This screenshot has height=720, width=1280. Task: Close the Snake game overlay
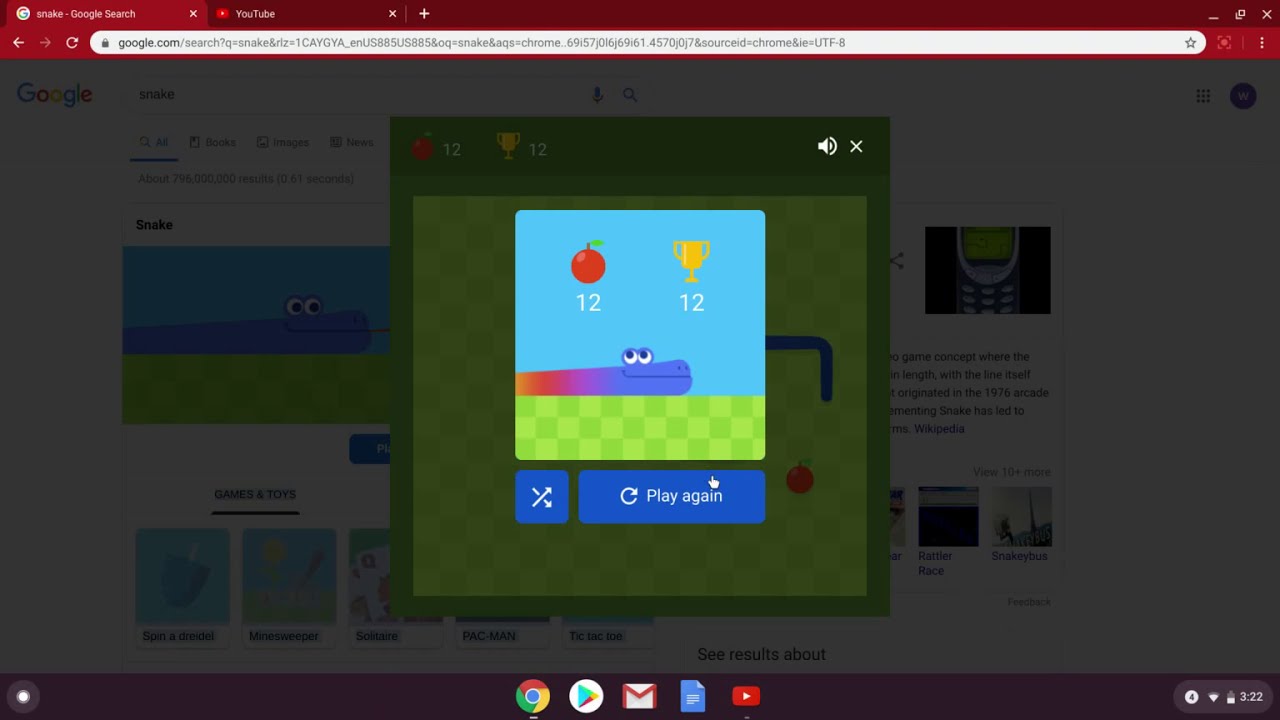point(856,146)
